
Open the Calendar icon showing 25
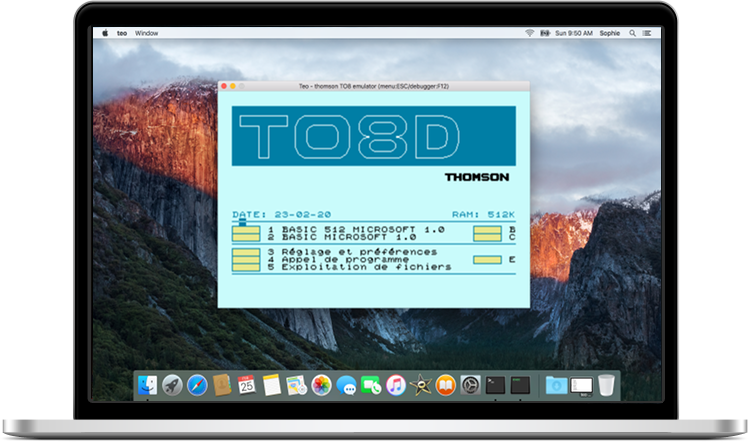pyautogui.click(x=246, y=385)
